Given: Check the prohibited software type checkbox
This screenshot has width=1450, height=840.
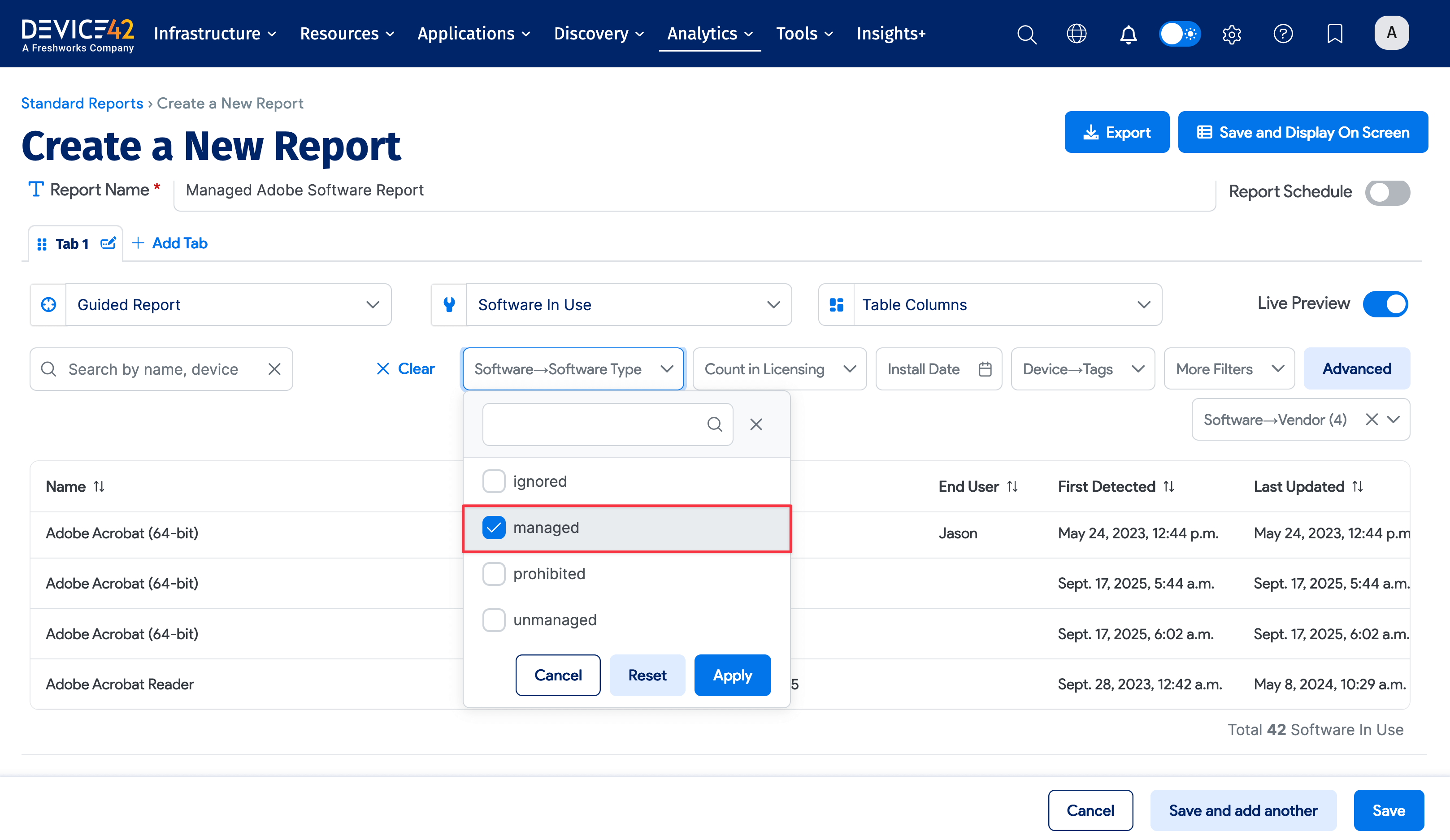Looking at the screenshot, I should click(x=494, y=574).
